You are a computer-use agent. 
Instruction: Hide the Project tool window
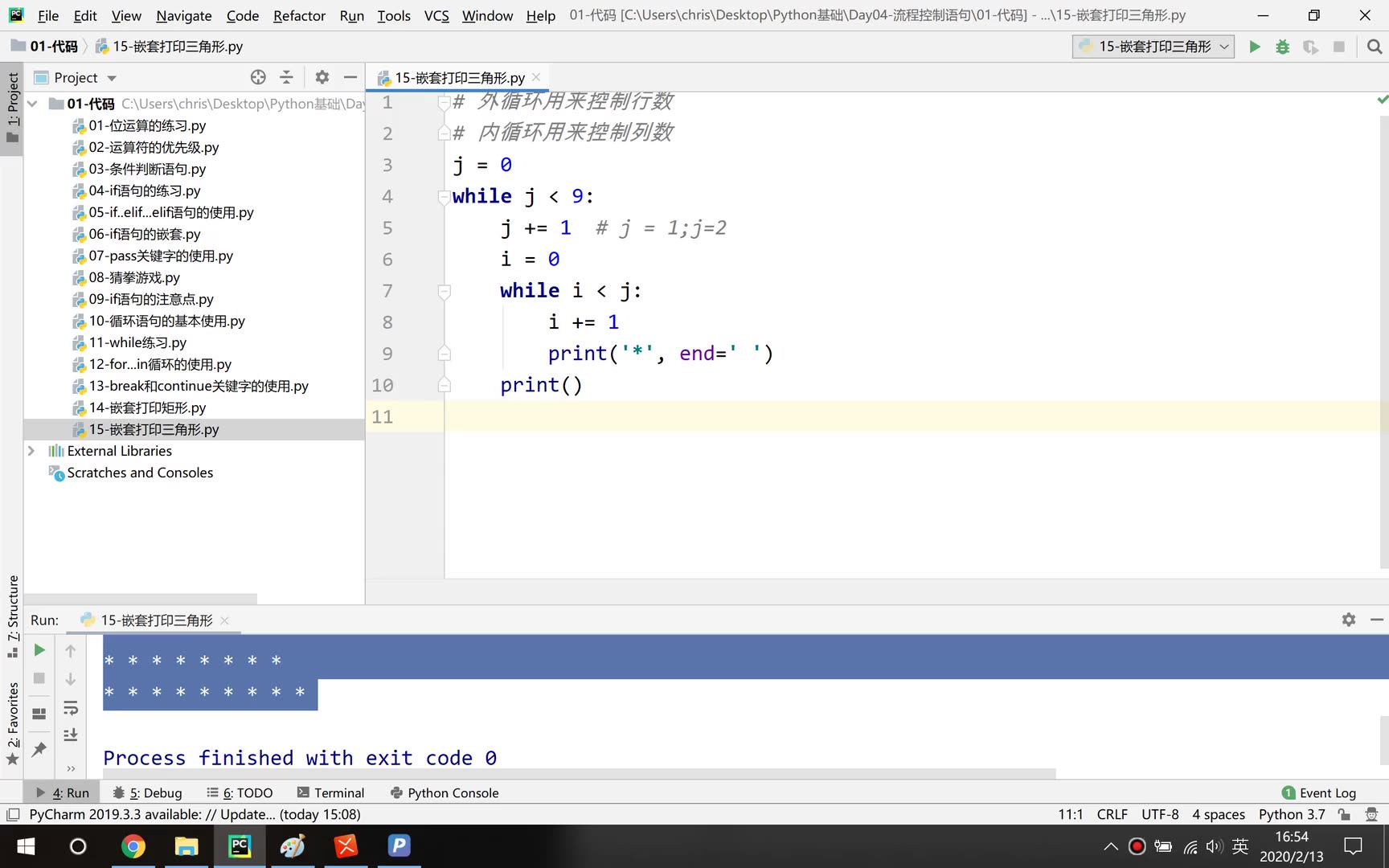(x=350, y=77)
